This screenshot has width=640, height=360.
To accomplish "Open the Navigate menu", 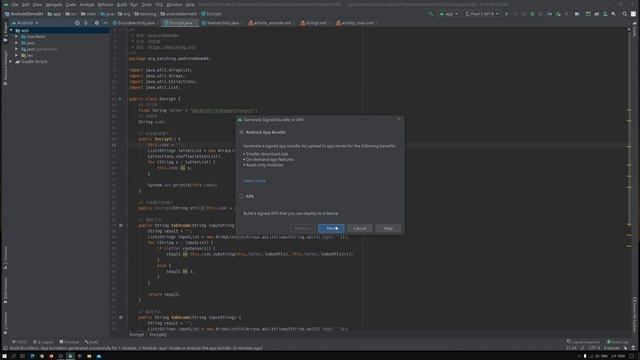I will pos(54,4).
